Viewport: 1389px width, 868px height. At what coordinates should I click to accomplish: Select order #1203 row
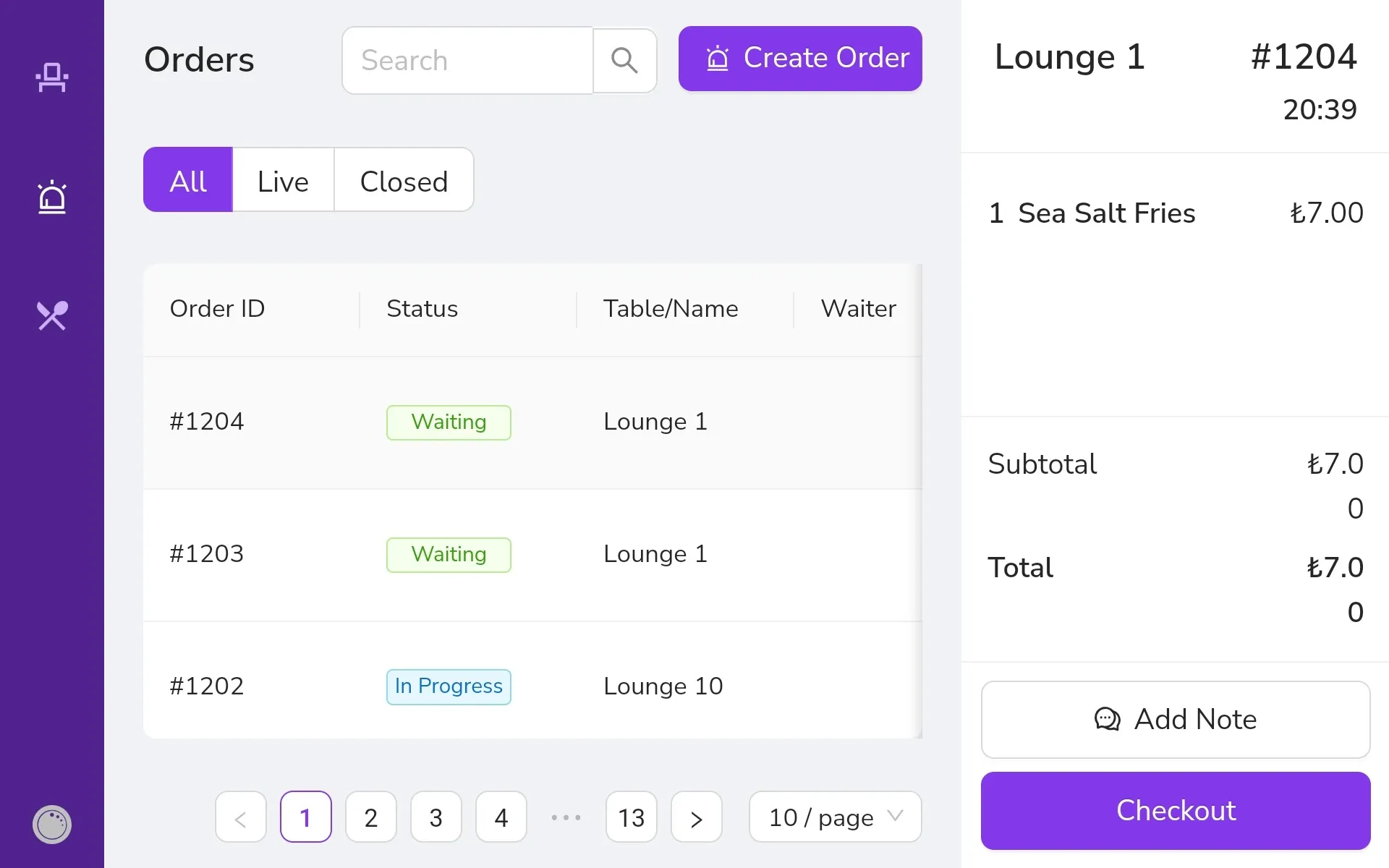[532, 555]
